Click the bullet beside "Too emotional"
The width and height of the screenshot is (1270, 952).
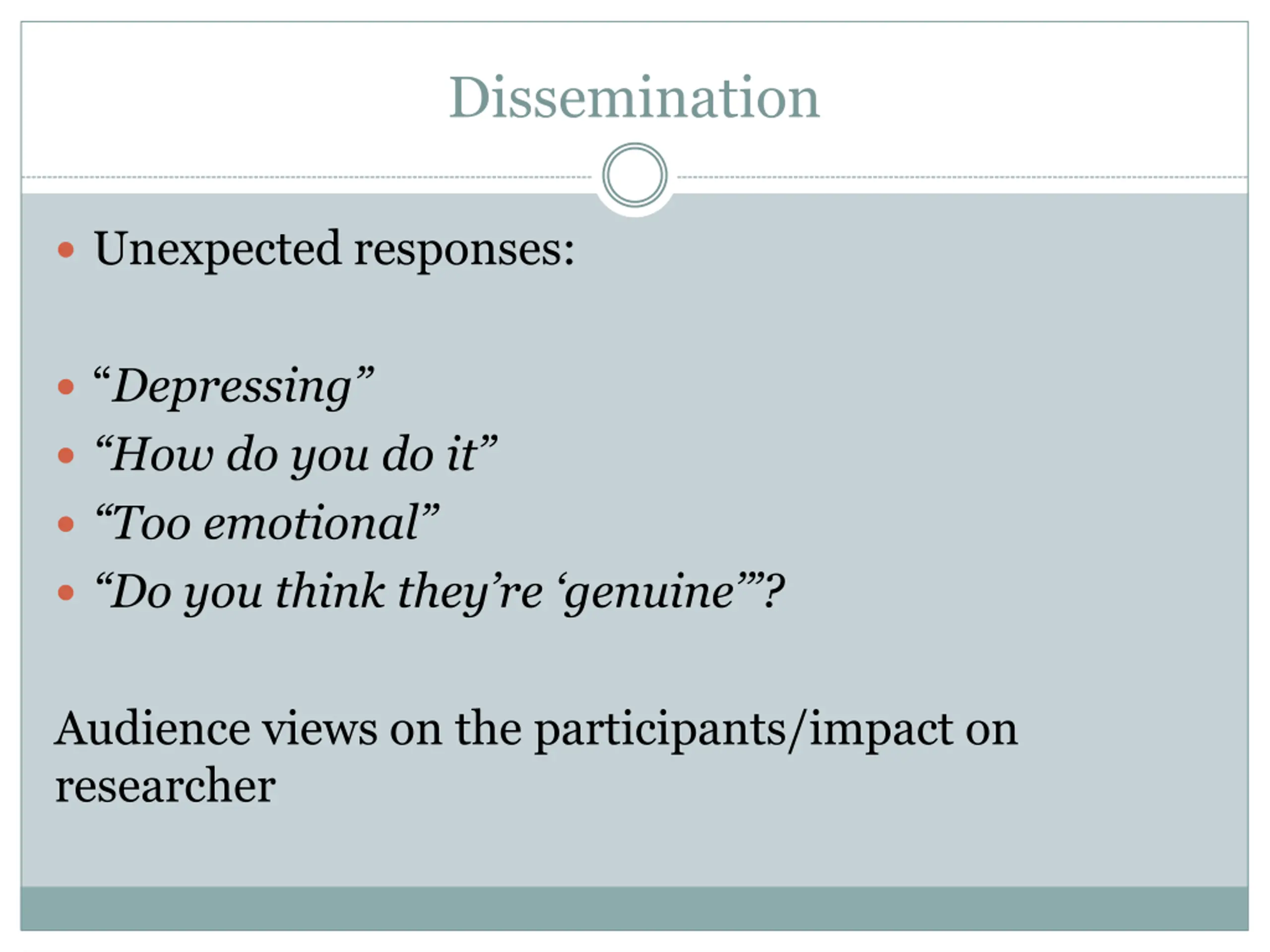(66, 524)
